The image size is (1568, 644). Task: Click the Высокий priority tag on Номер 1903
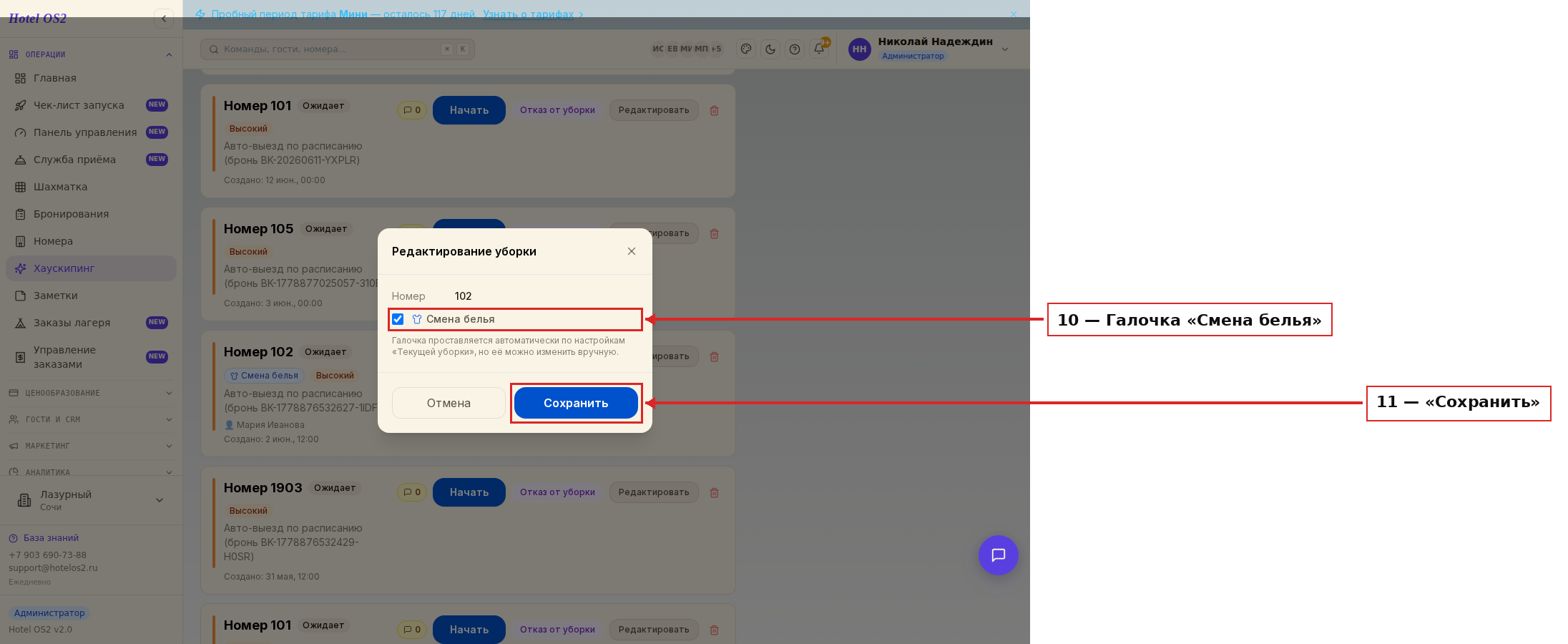pos(248,511)
